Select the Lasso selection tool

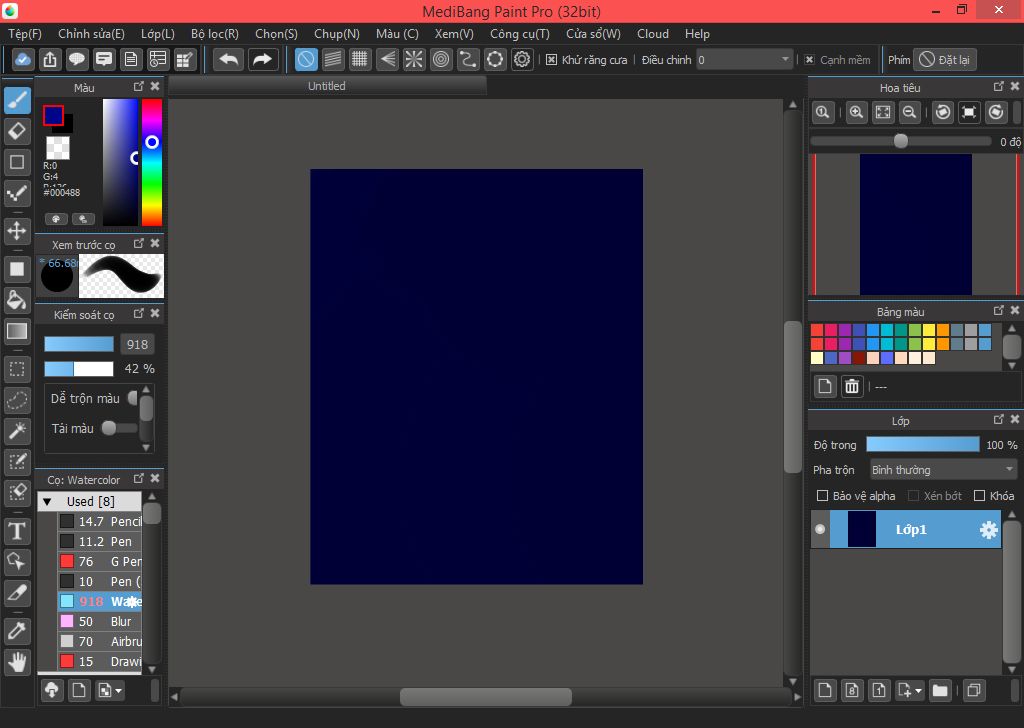click(x=18, y=400)
